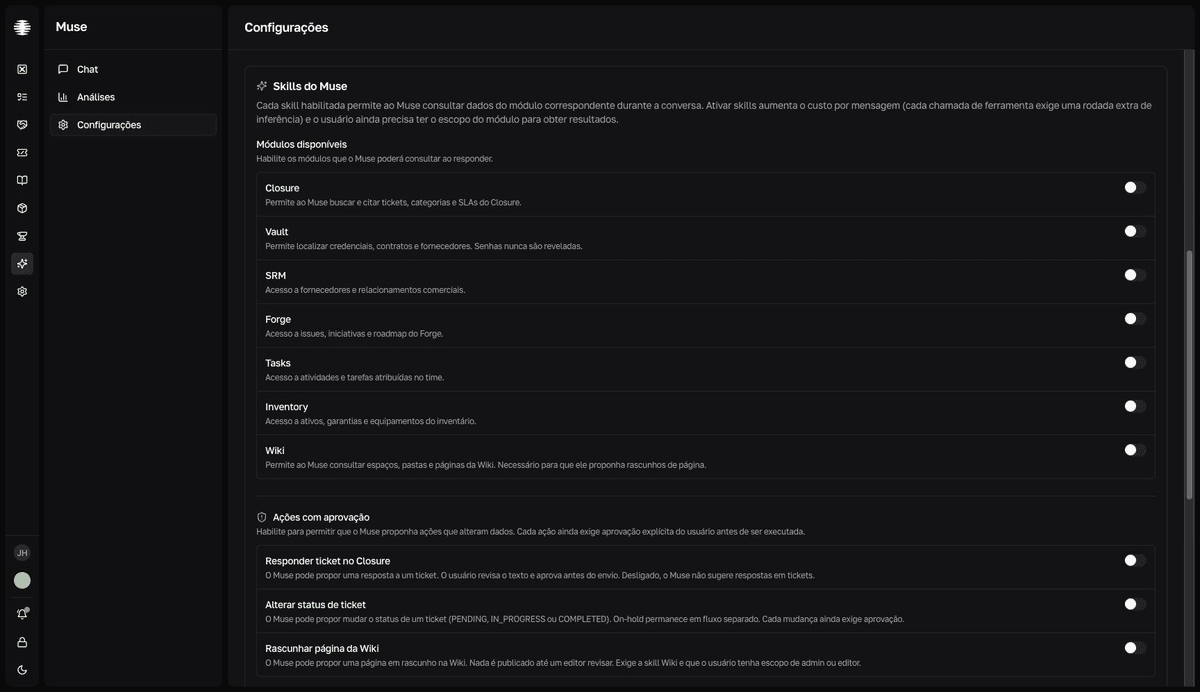Open the checklist tasks icon in the rail

[22, 97]
